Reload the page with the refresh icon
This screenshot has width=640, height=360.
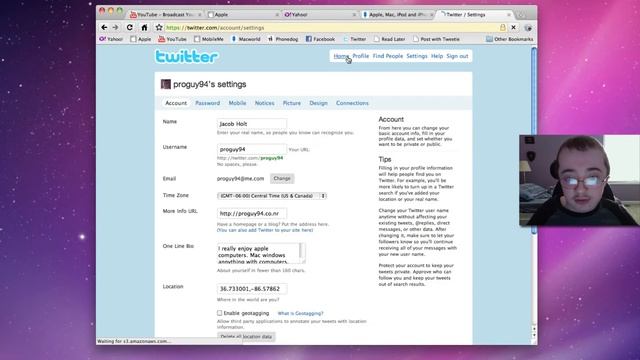click(129, 27)
